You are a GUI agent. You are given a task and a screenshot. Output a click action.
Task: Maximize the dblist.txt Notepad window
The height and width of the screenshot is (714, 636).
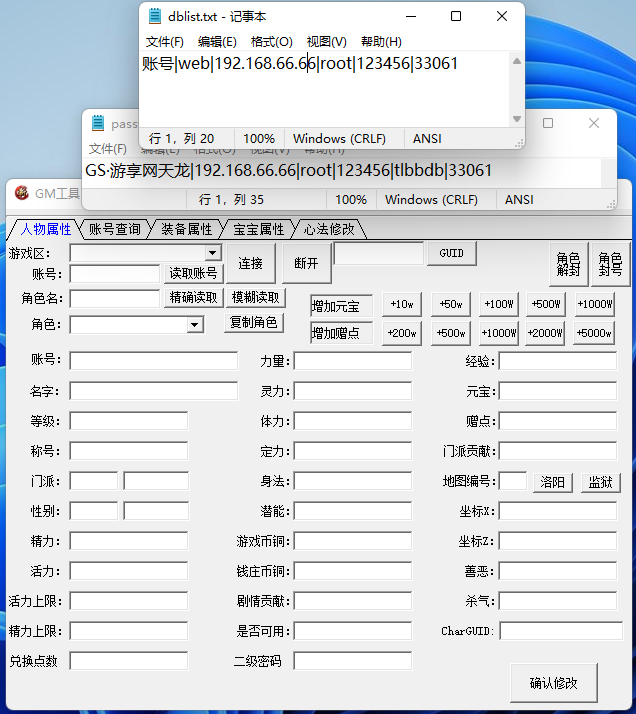tap(456, 16)
